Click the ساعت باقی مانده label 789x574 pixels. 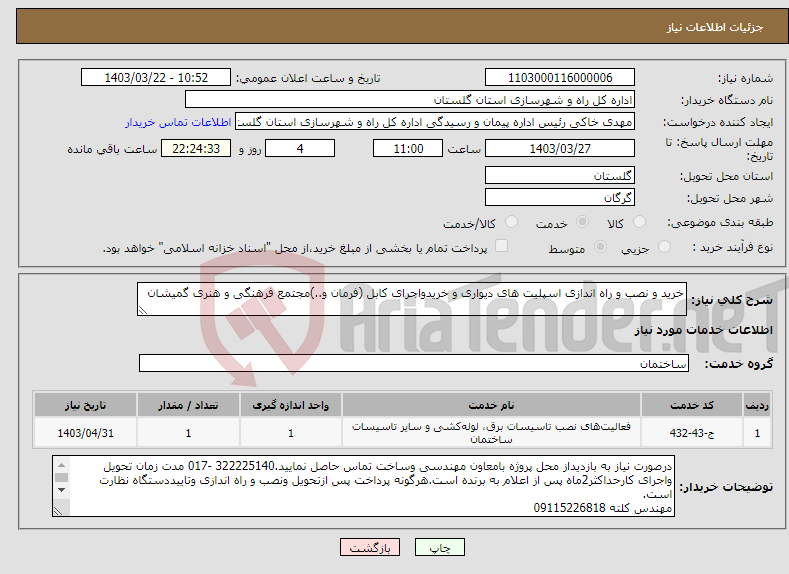click(x=112, y=149)
